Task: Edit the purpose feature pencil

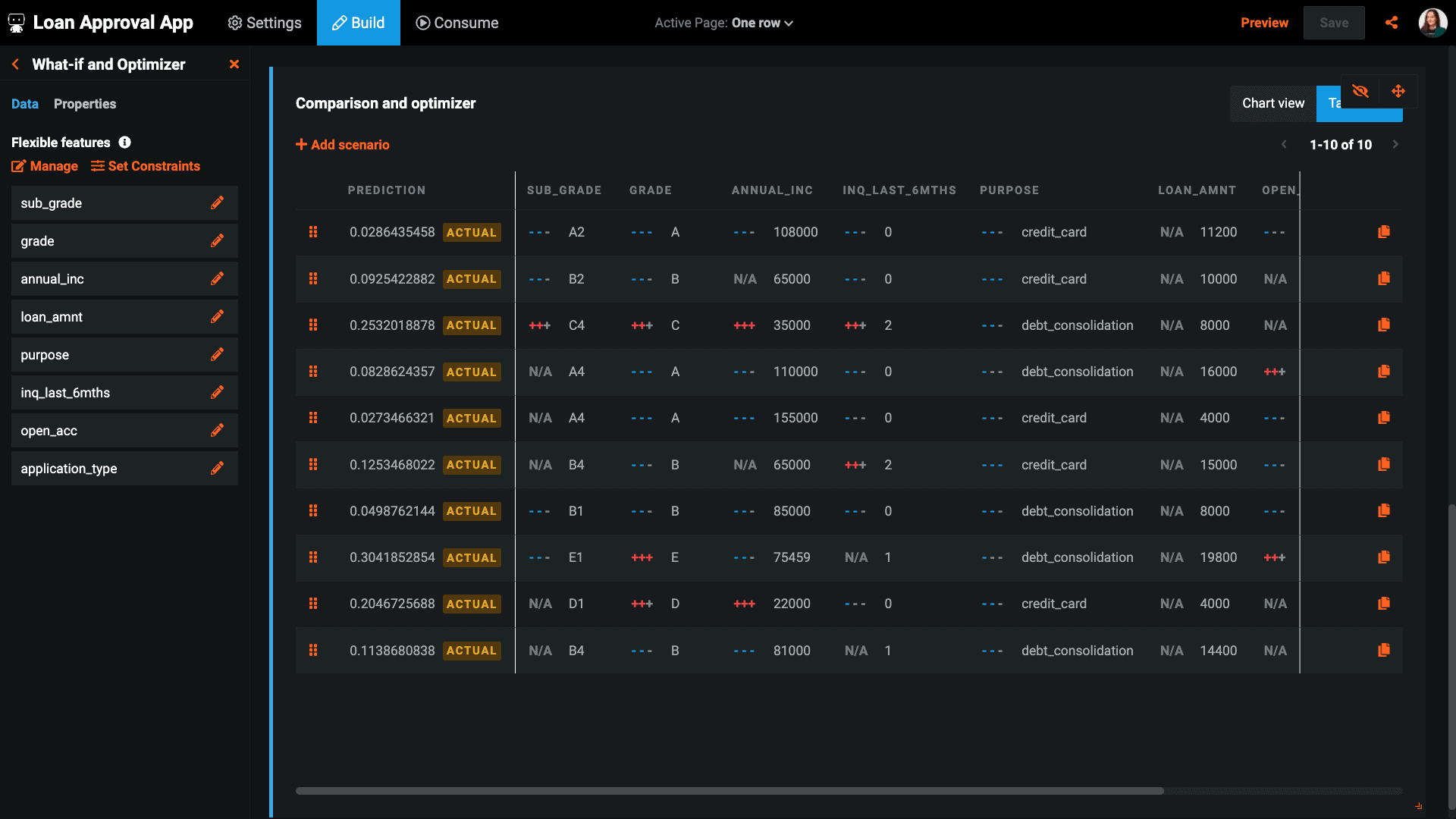Action: pyautogui.click(x=217, y=354)
